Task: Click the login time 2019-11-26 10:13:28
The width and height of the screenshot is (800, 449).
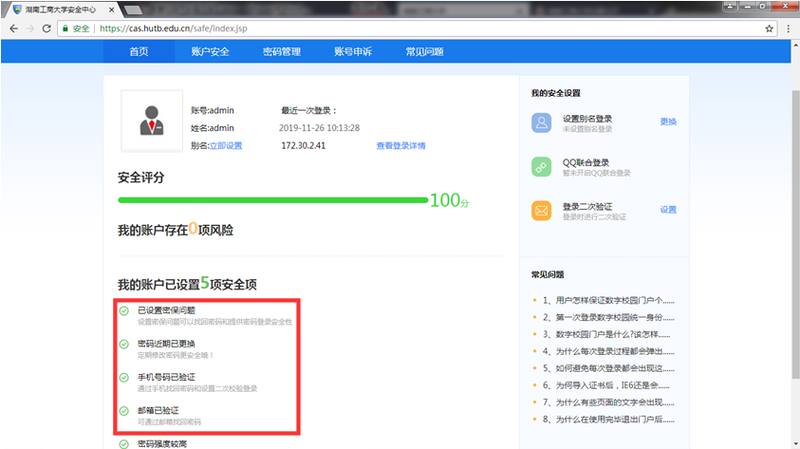Action: pos(319,128)
